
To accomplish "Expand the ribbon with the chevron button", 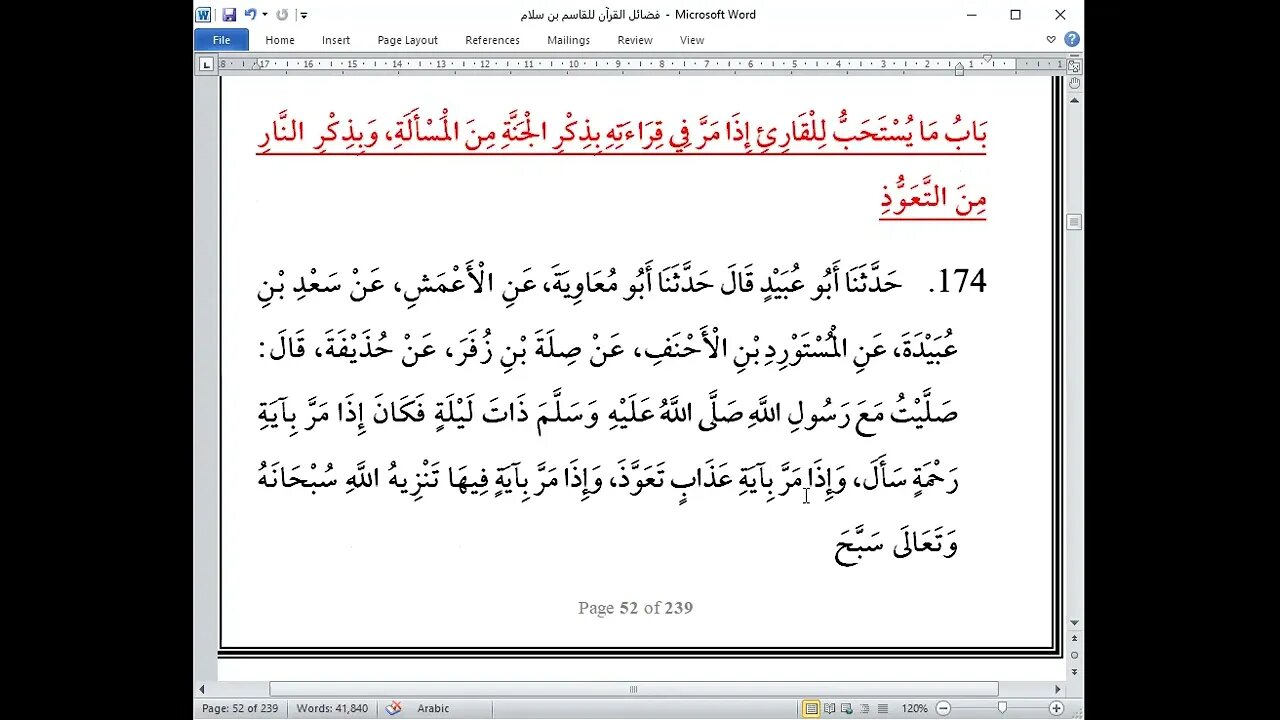I will 1051,40.
